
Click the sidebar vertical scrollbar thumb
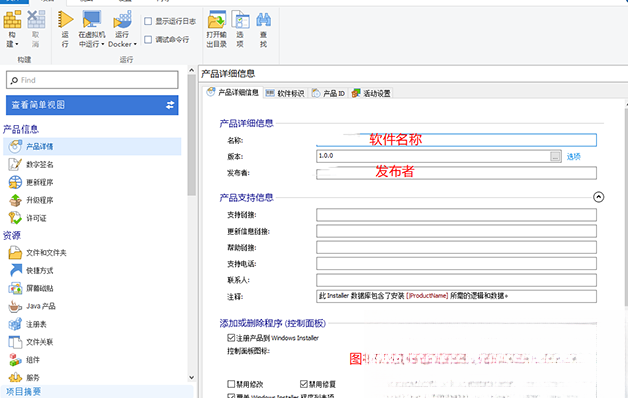pos(191,135)
